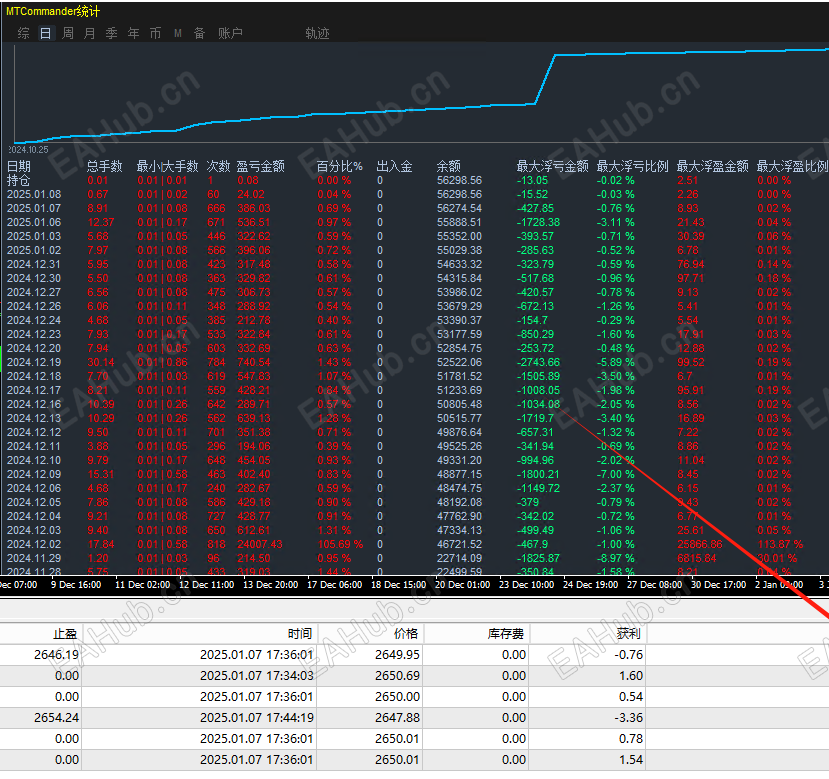Switch to the 年 yearly tab

point(134,33)
